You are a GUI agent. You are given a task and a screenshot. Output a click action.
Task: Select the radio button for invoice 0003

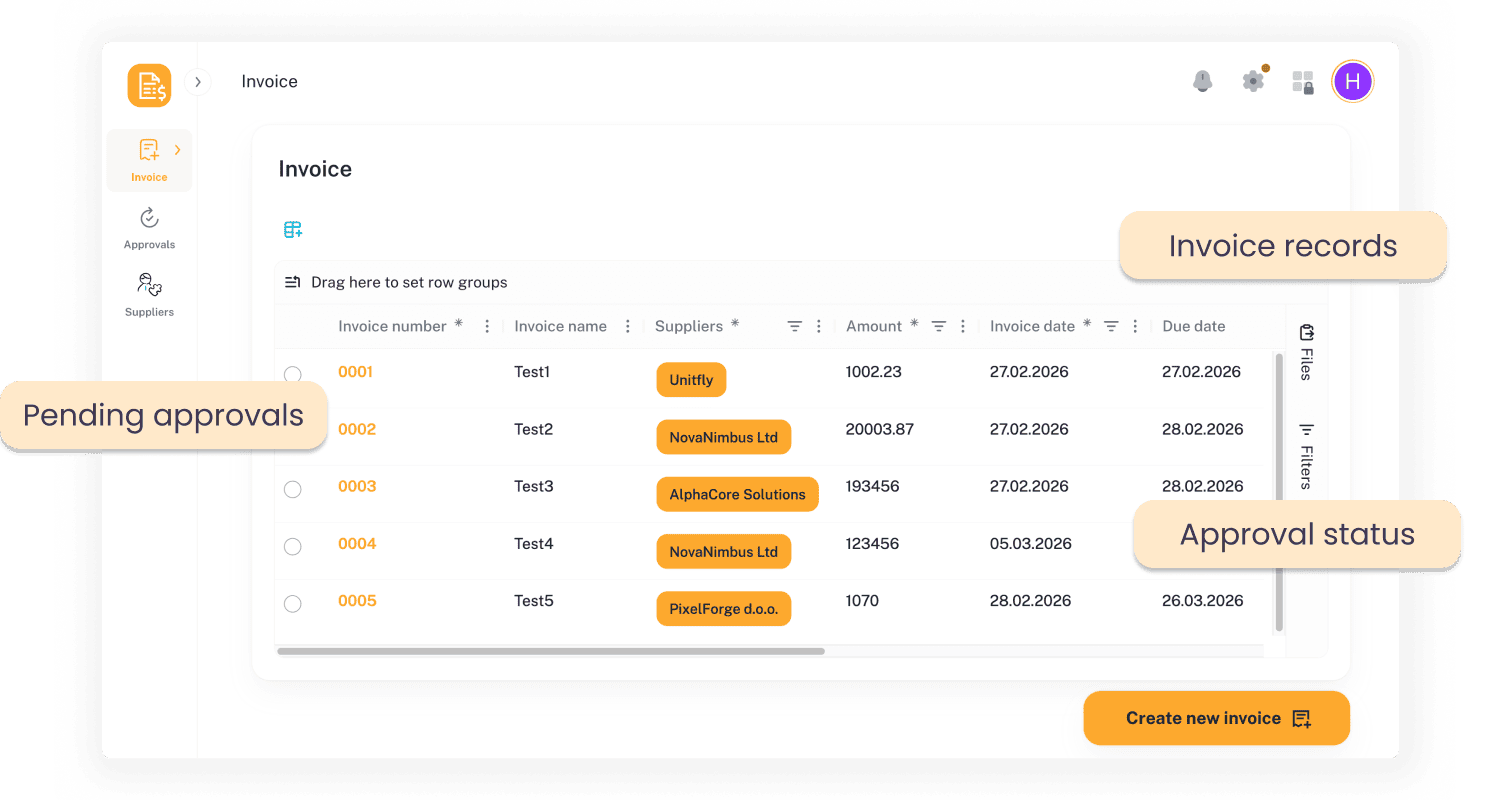pyautogui.click(x=292, y=489)
